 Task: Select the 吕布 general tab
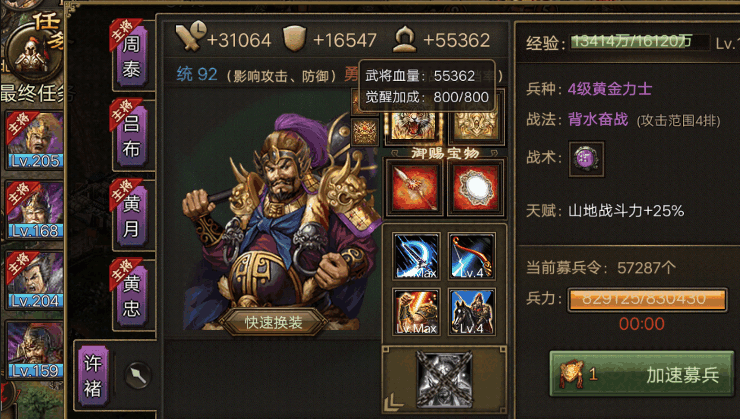pos(132,136)
